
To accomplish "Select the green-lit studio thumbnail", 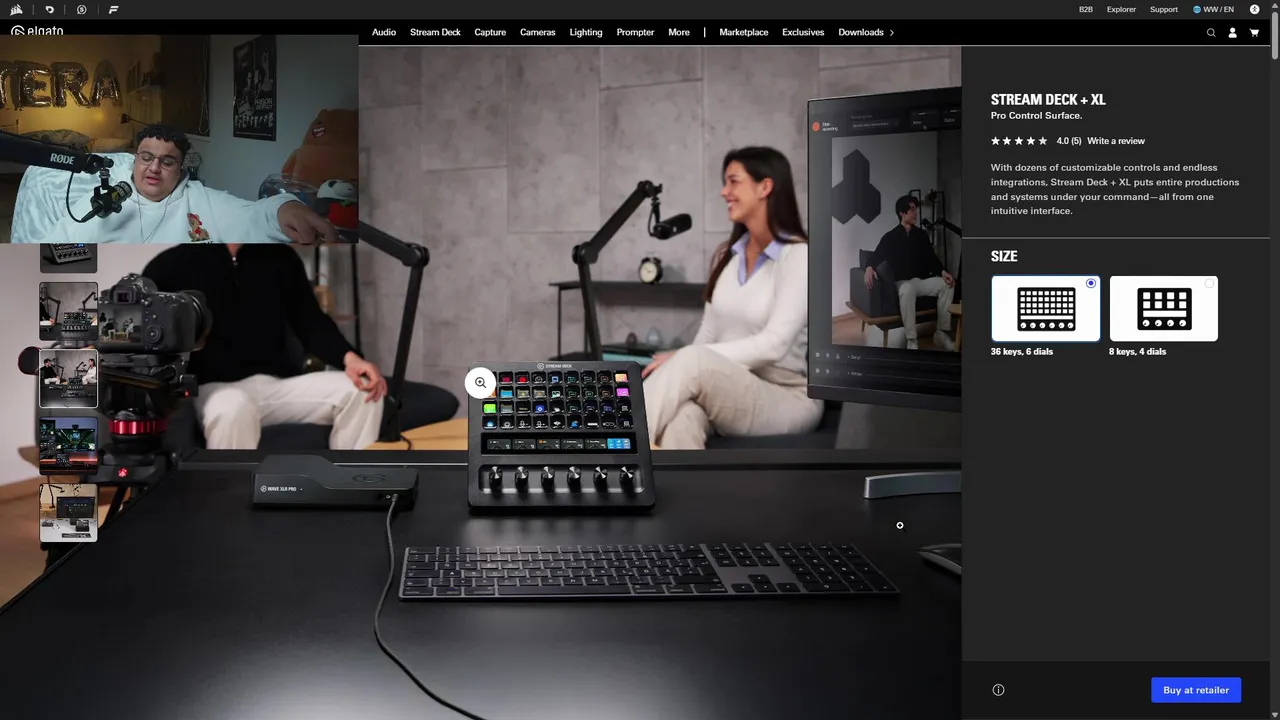I will pyautogui.click(x=69, y=445).
